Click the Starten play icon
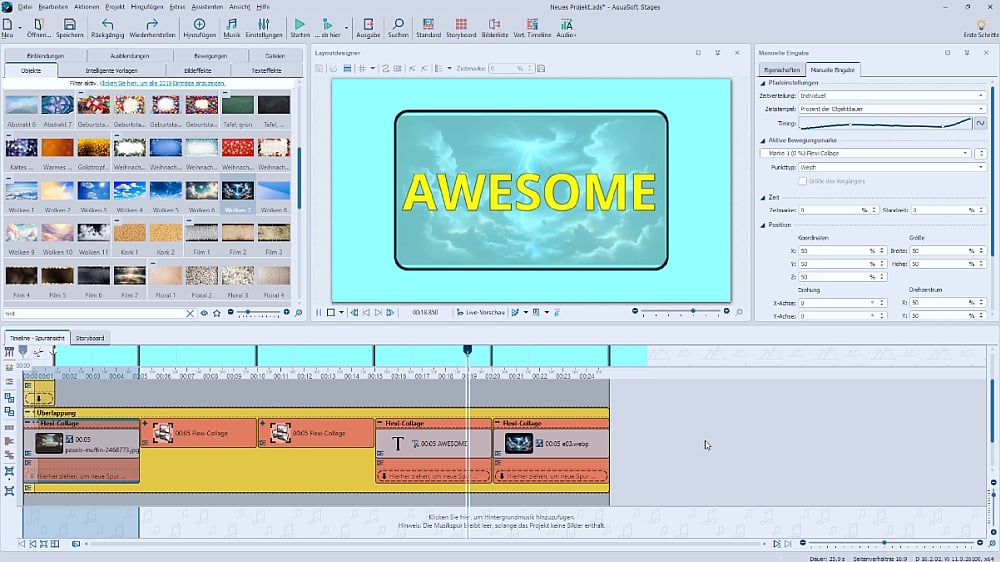 click(300, 23)
